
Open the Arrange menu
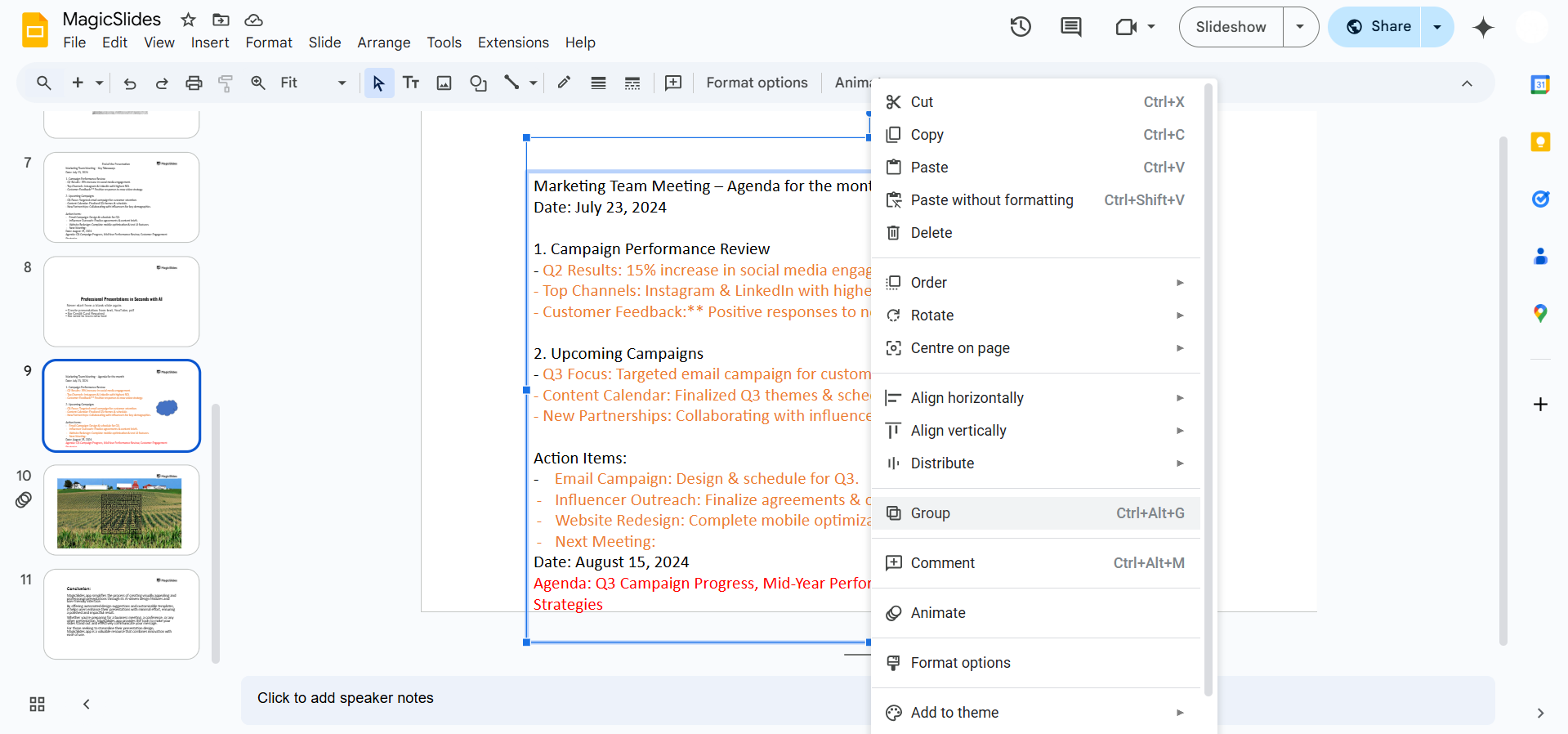(383, 43)
